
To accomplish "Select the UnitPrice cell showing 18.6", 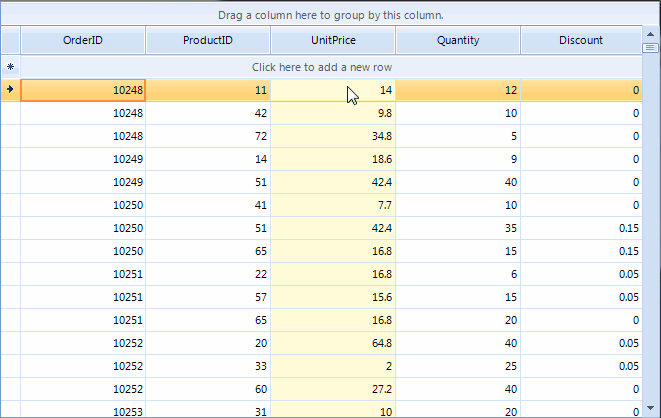I will 333,159.
